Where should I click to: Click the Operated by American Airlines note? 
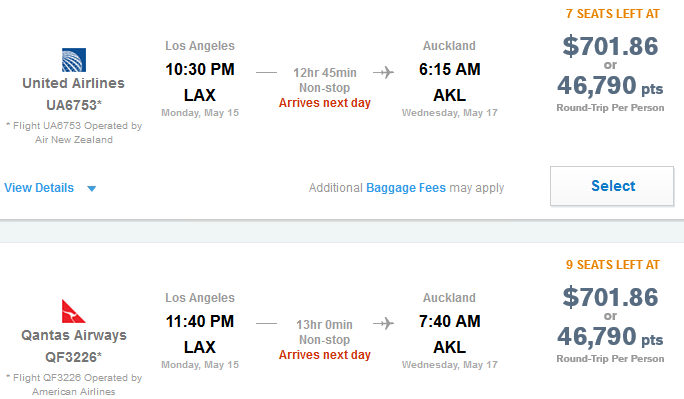point(74,385)
